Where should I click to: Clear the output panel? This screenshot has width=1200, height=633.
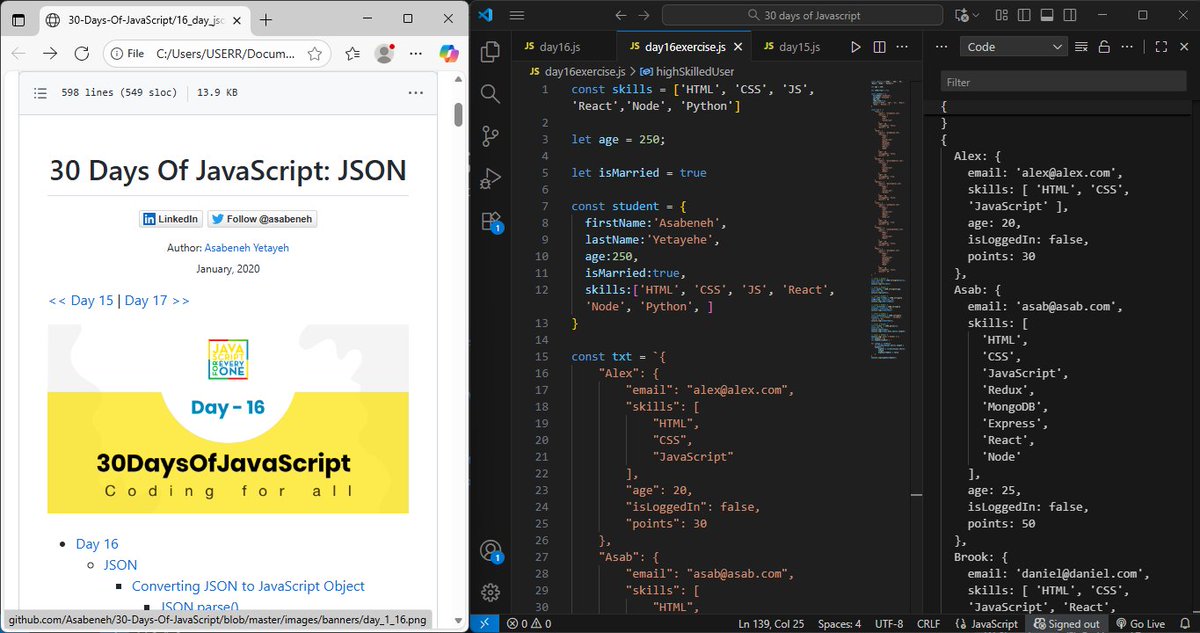point(1081,47)
